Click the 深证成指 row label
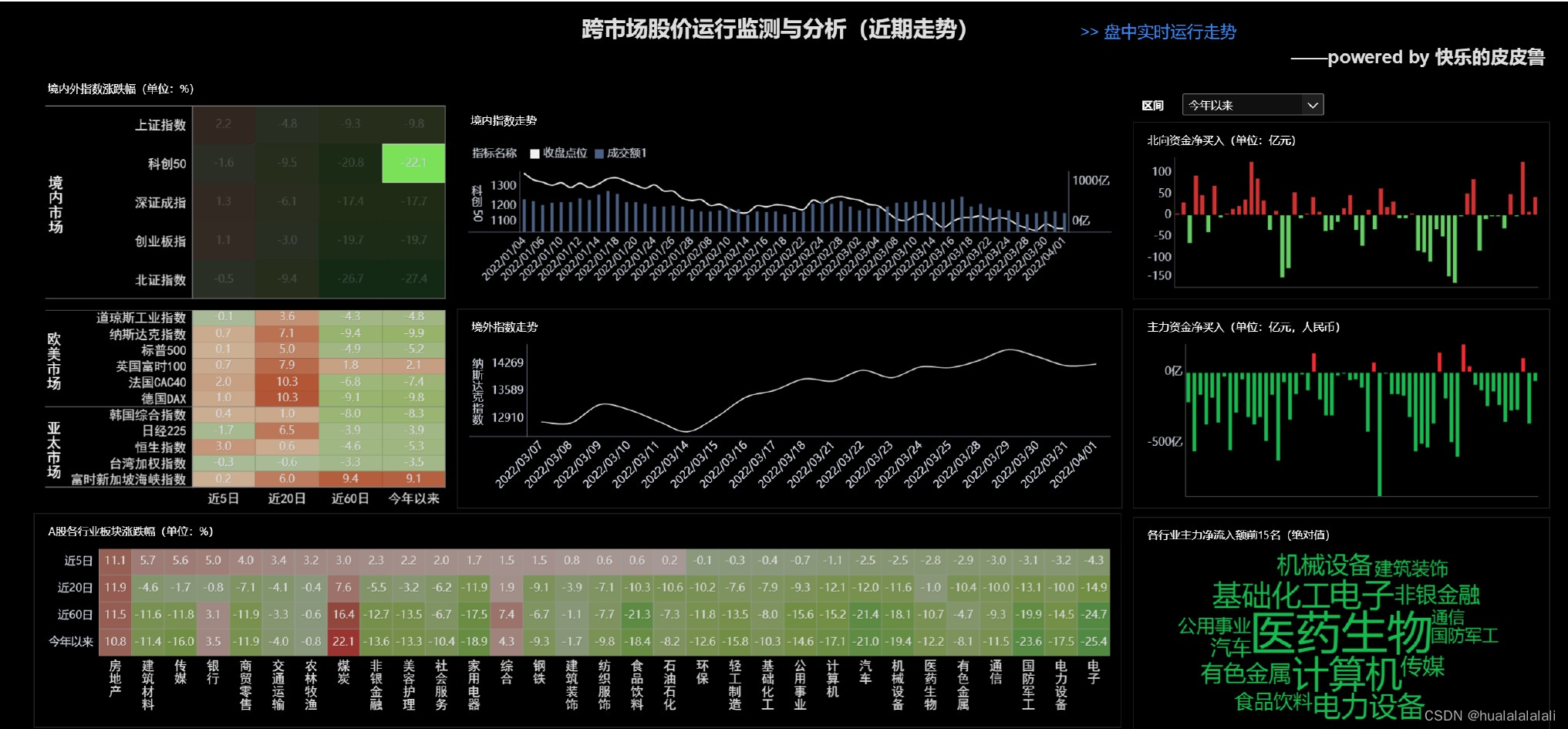 160,202
